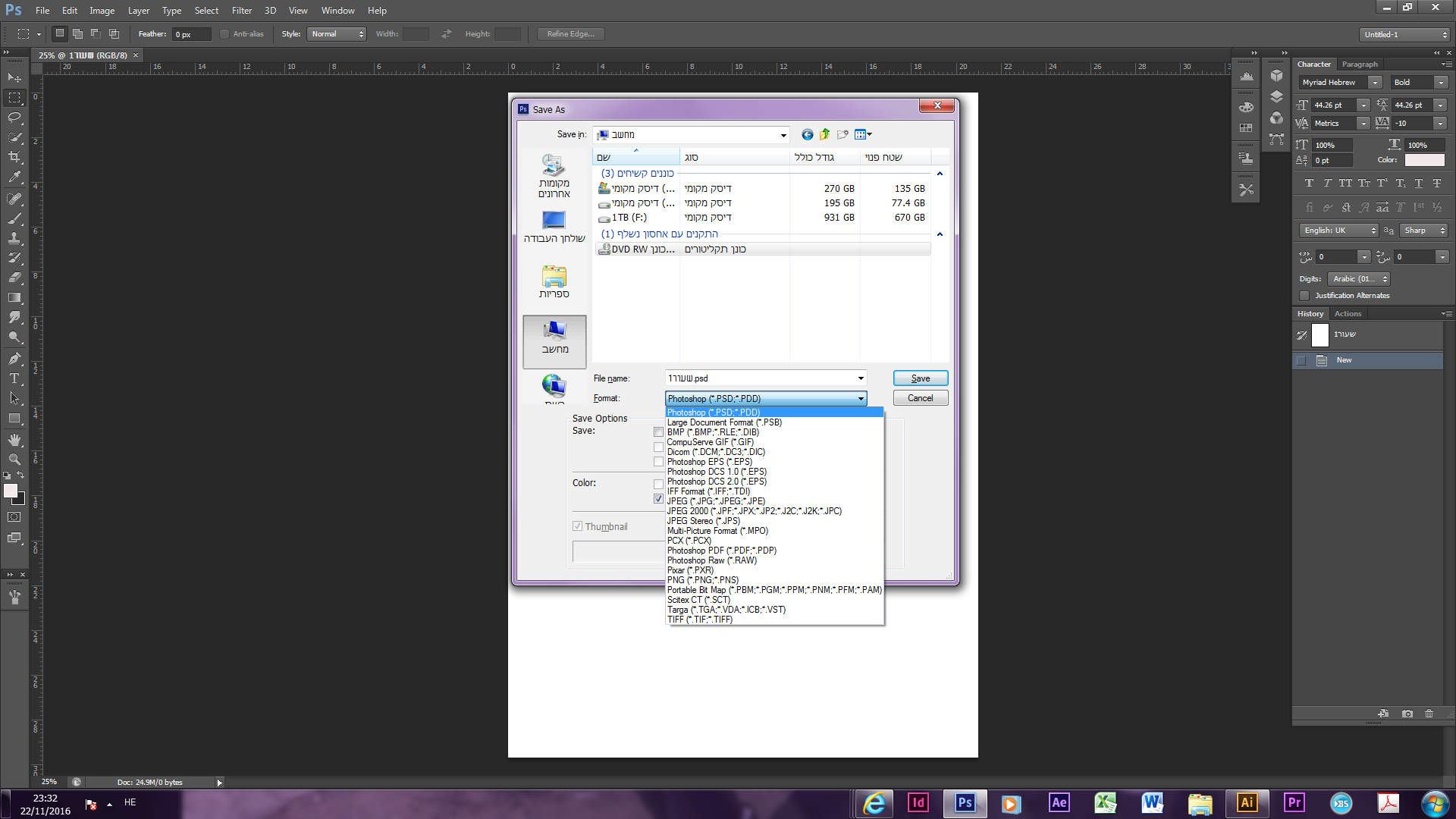
Task: Choose JPEG format from the list
Action: [x=715, y=501]
